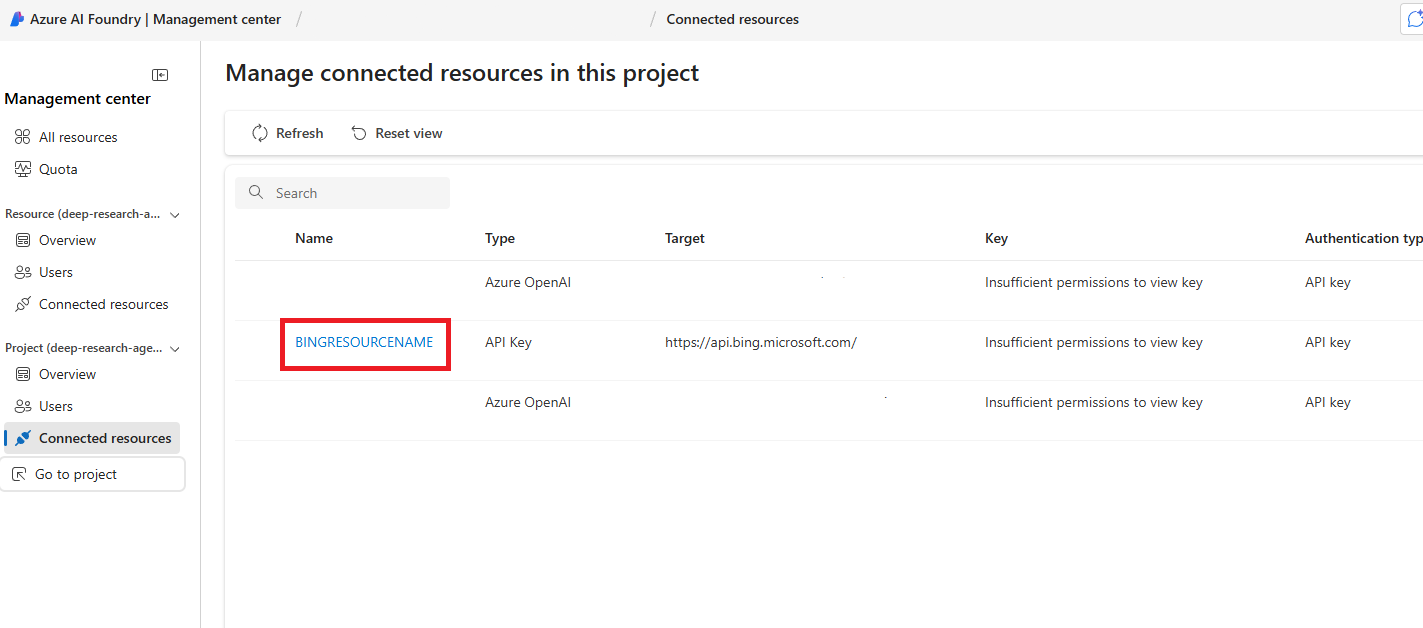1423x628 pixels.
Task: Click the Go to project arrow icon
Action: (x=19, y=474)
